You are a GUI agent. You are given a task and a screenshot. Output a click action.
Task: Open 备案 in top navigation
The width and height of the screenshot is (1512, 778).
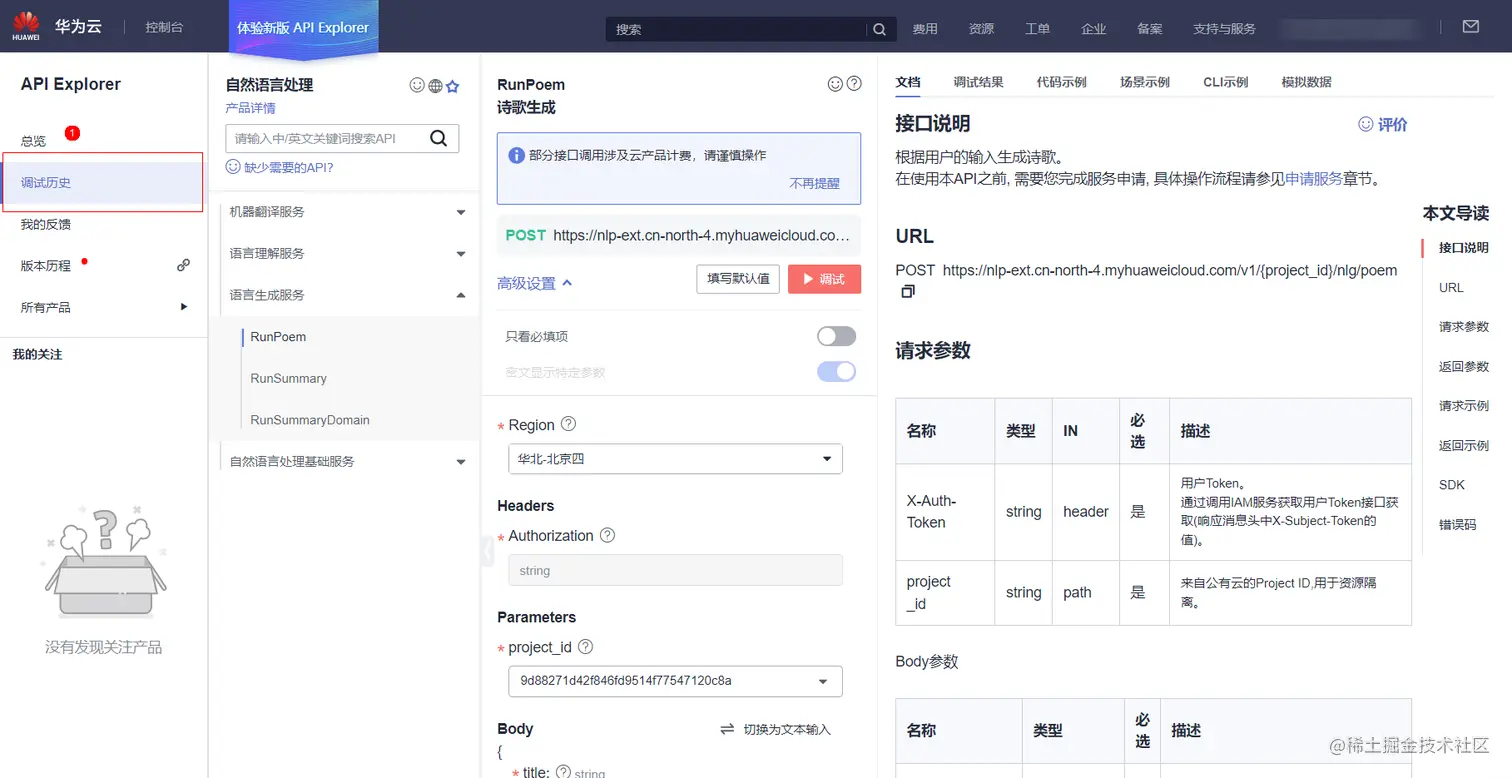(x=1149, y=29)
